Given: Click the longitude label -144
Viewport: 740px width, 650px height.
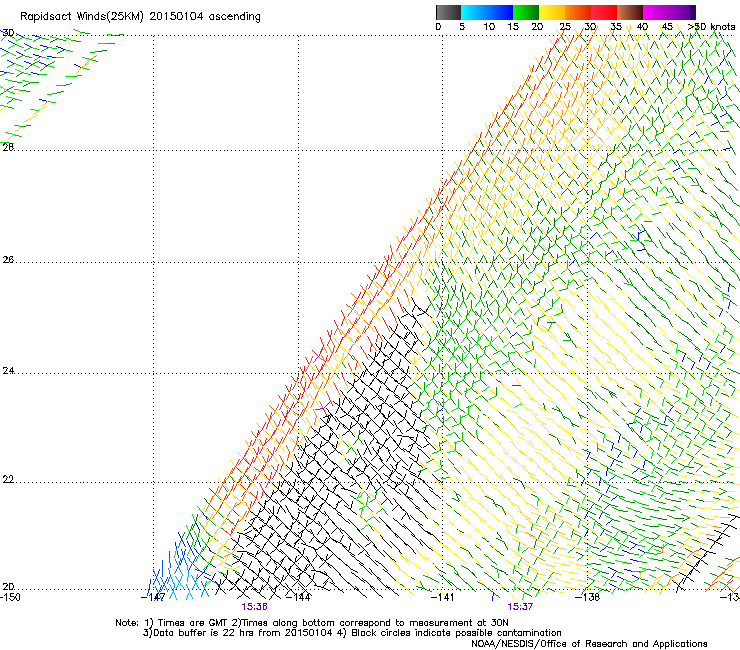Looking at the screenshot, I should pos(299,597).
